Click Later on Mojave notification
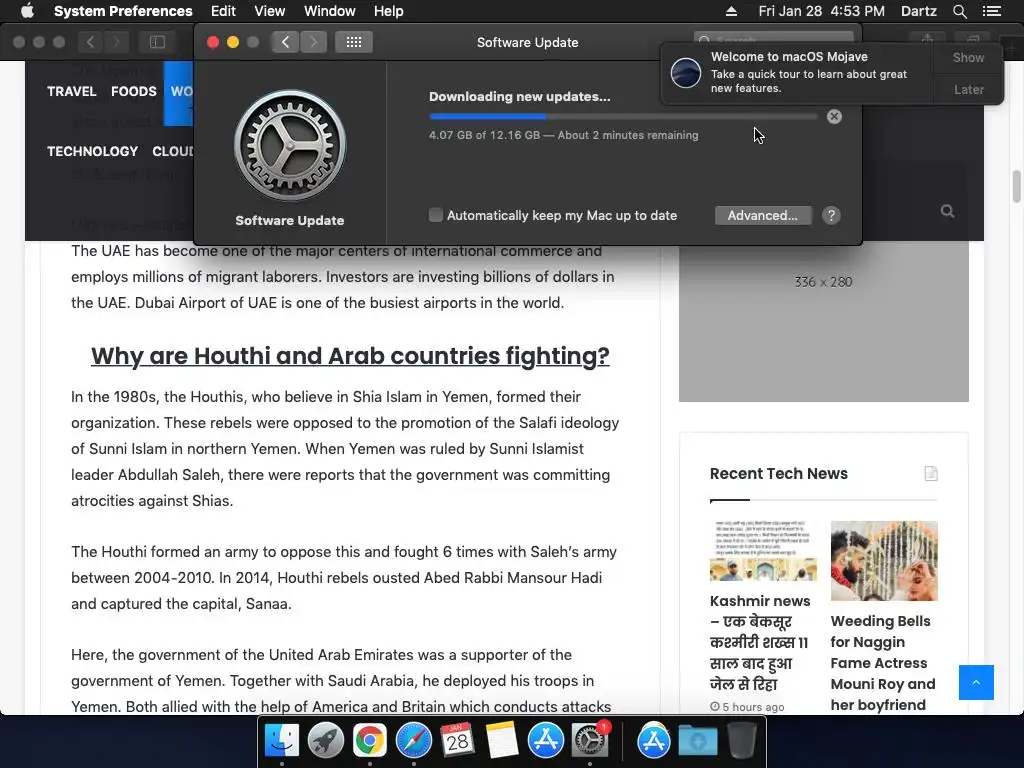This screenshot has height=768, width=1024. pyautogui.click(x=968, y=89)
